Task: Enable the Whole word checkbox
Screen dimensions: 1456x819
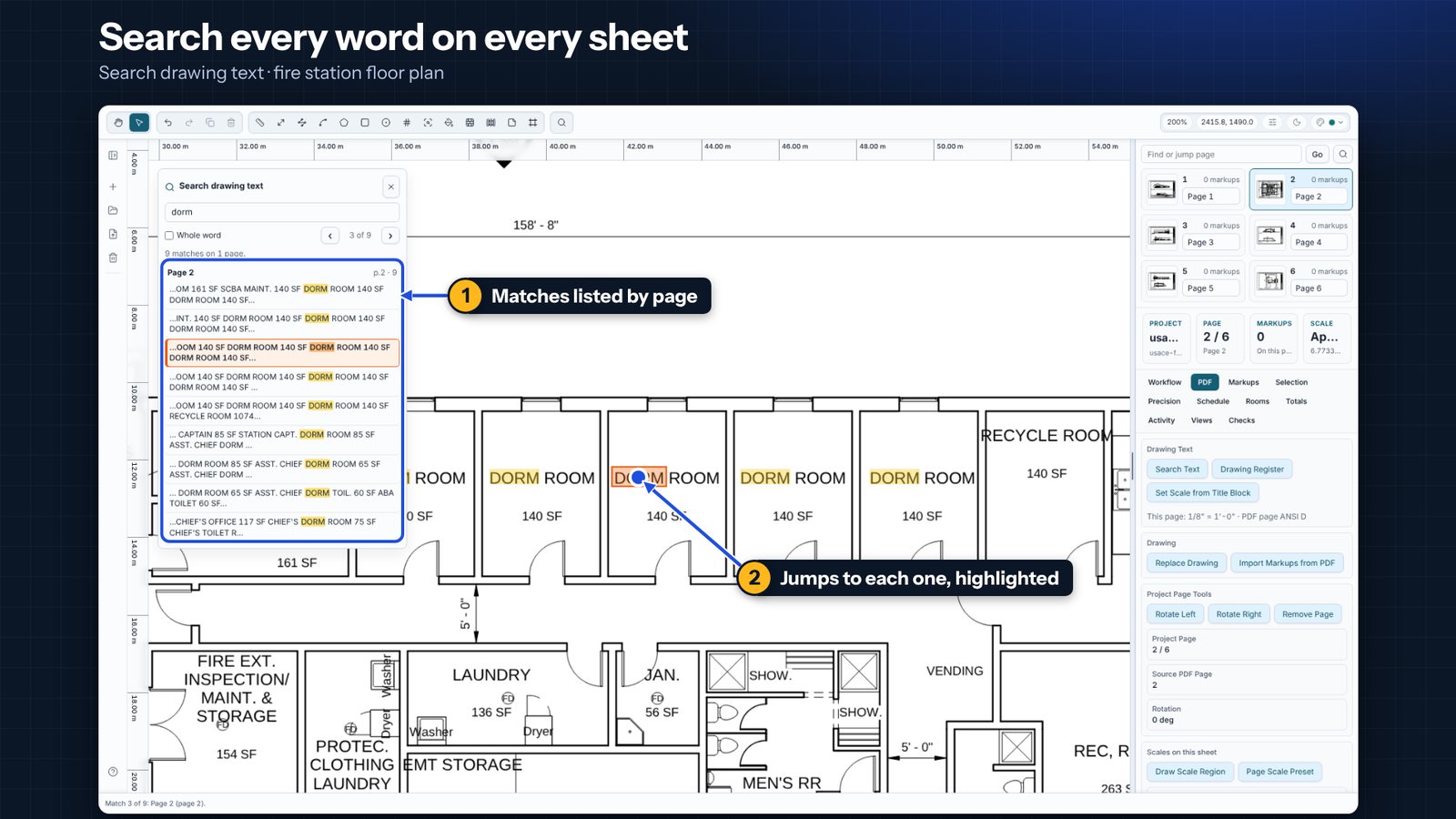Action: [x=169, y=236]
